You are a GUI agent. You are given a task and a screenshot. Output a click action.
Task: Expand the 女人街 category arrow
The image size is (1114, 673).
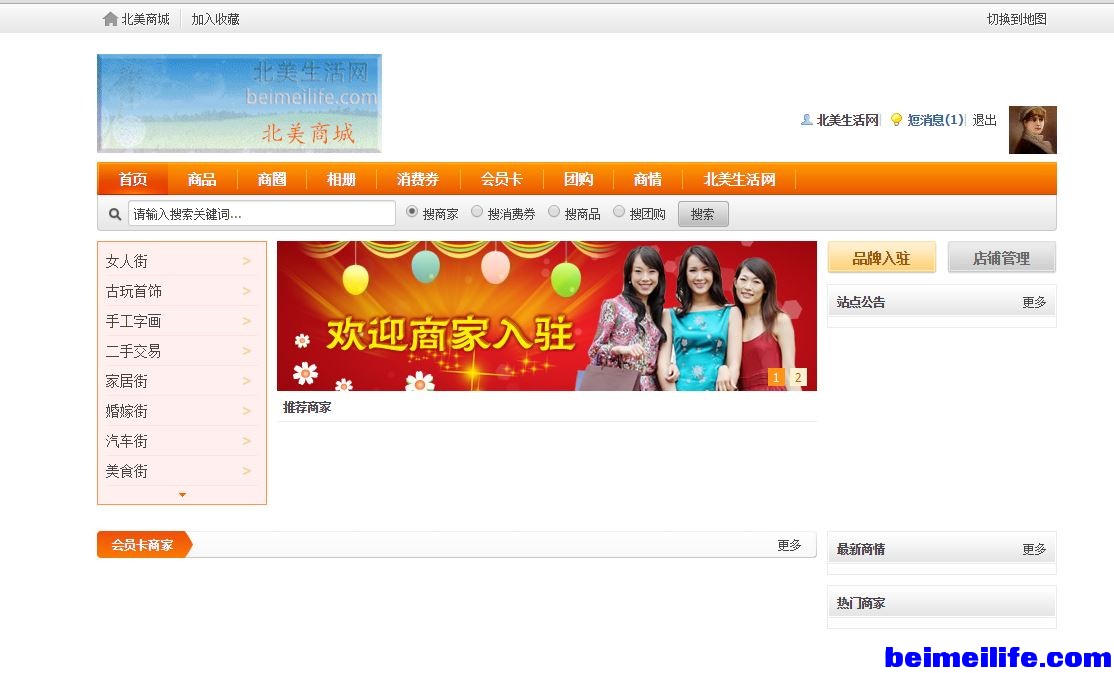[x=246, y=261]
